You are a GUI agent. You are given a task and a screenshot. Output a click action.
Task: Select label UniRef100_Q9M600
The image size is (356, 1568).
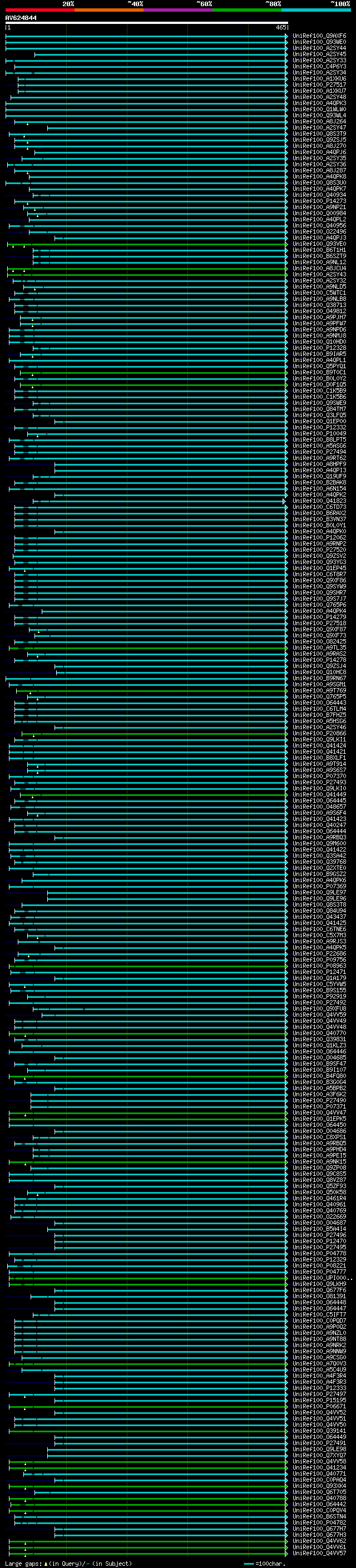319,844
